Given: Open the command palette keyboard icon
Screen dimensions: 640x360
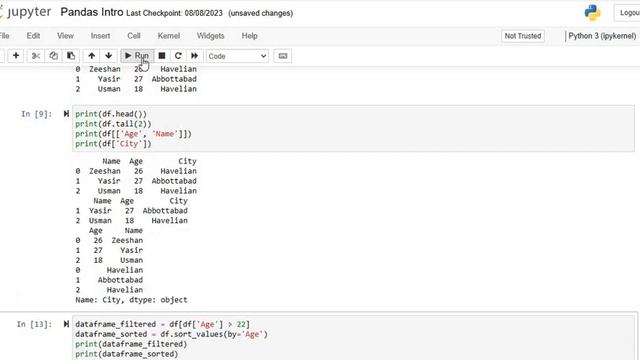Looking at the screenshot, I should click(x=282, y=56).
